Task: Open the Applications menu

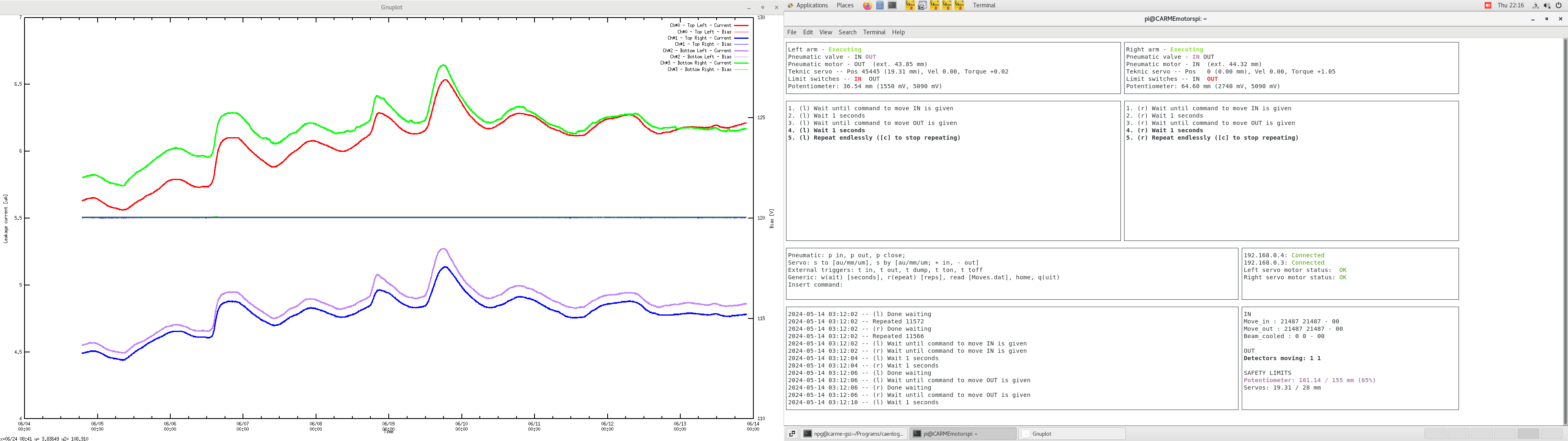Action: click(x=811, y=5)
